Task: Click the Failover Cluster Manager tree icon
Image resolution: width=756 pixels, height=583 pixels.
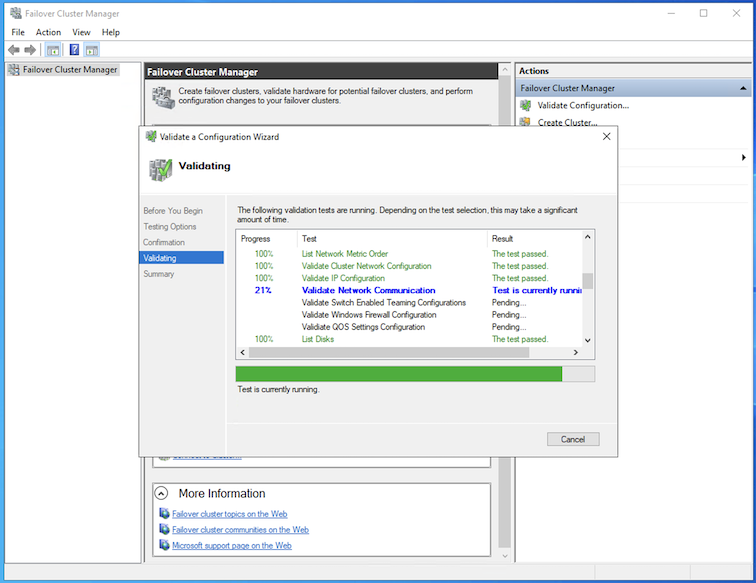Action: point(14,69)
